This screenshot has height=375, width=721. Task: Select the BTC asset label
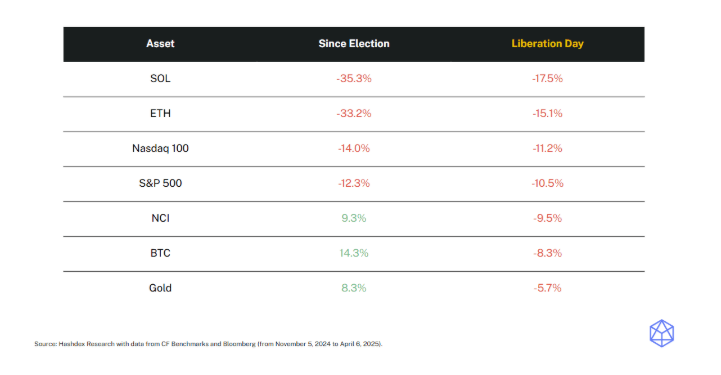click(x=160, y=253)
